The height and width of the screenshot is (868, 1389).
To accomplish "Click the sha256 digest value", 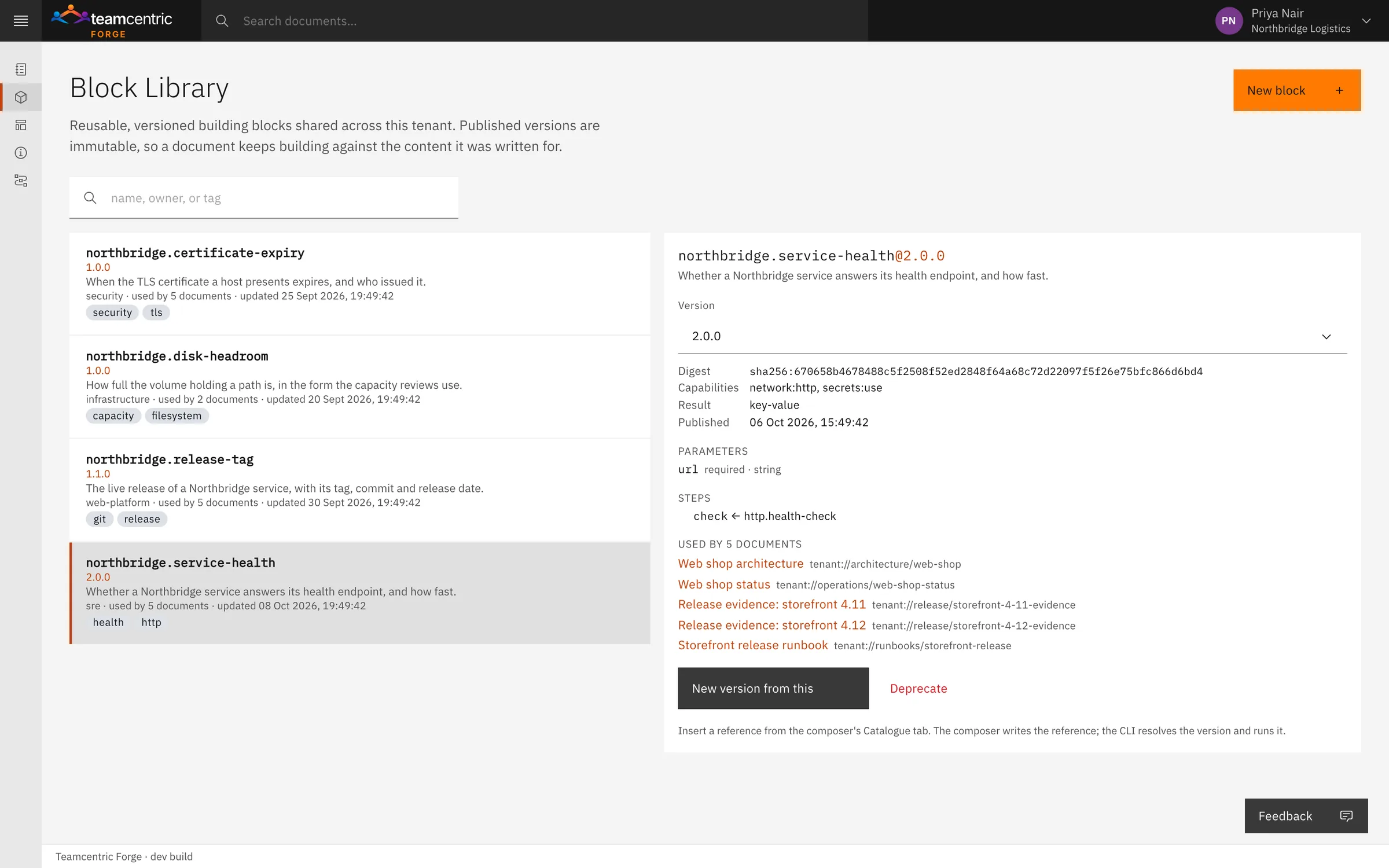I will [976, 372].
